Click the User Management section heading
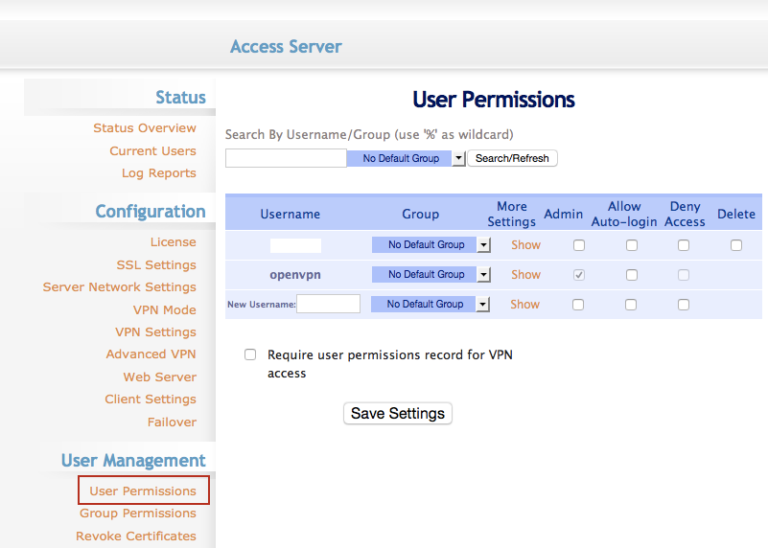The width and height of the screenshot is (768, 548). click(x=133, y=460)
